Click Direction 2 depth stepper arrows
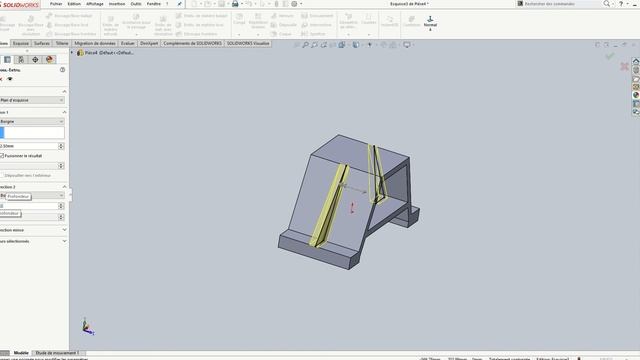The image size is (640, 360). point(61,206)
